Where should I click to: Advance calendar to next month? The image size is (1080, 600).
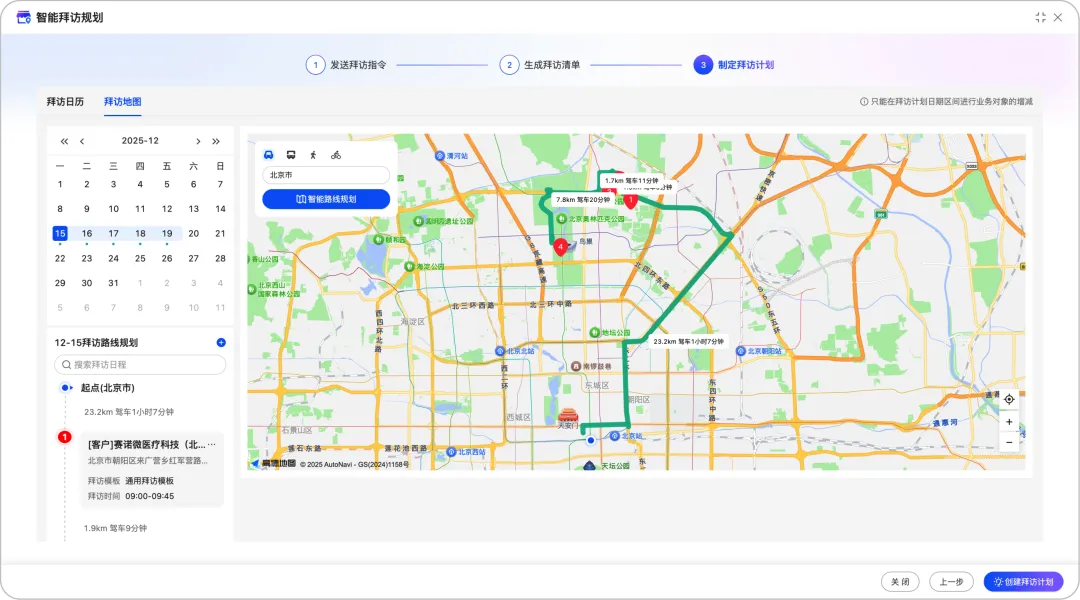198,141
